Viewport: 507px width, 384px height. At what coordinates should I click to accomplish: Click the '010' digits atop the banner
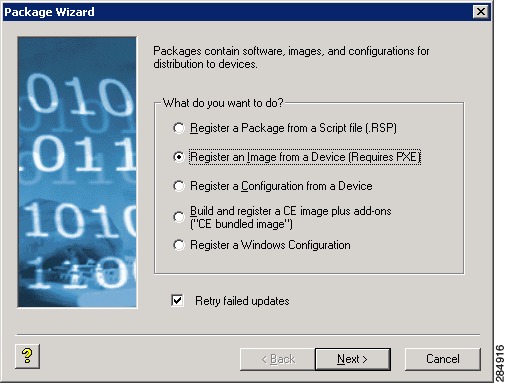coord(78,96)
